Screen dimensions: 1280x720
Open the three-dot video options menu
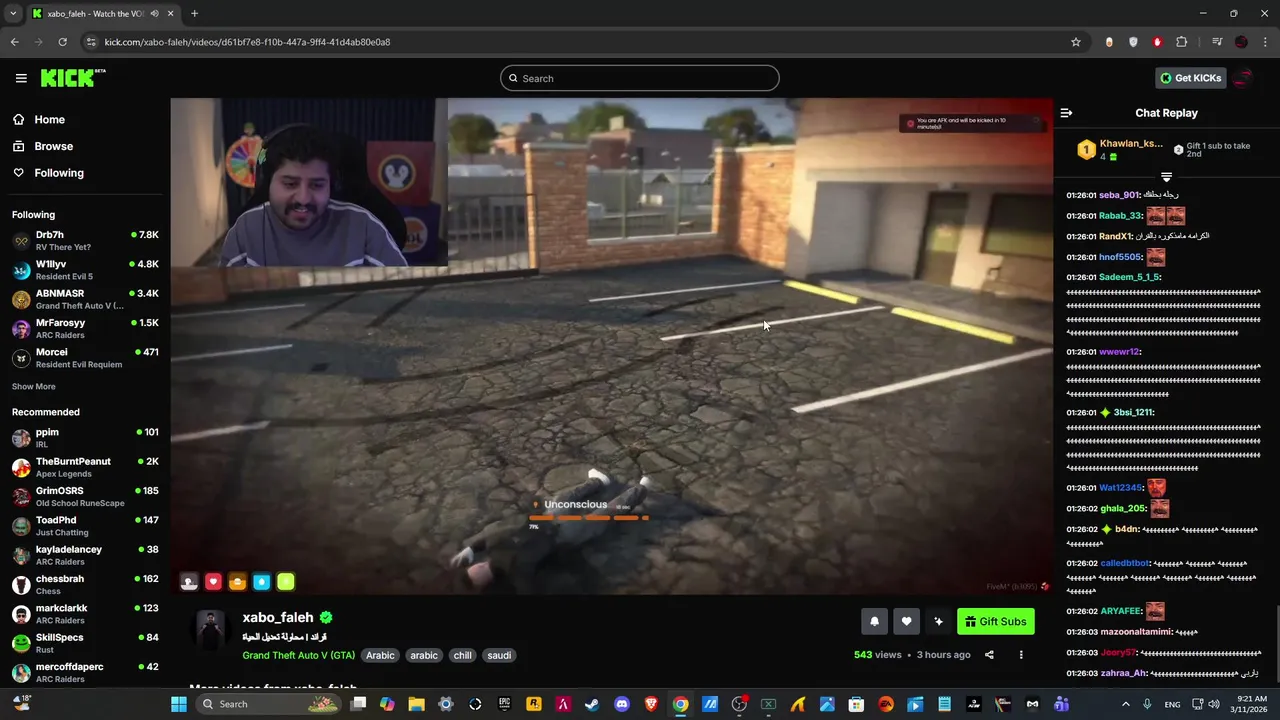click(x=1021, y=655)
